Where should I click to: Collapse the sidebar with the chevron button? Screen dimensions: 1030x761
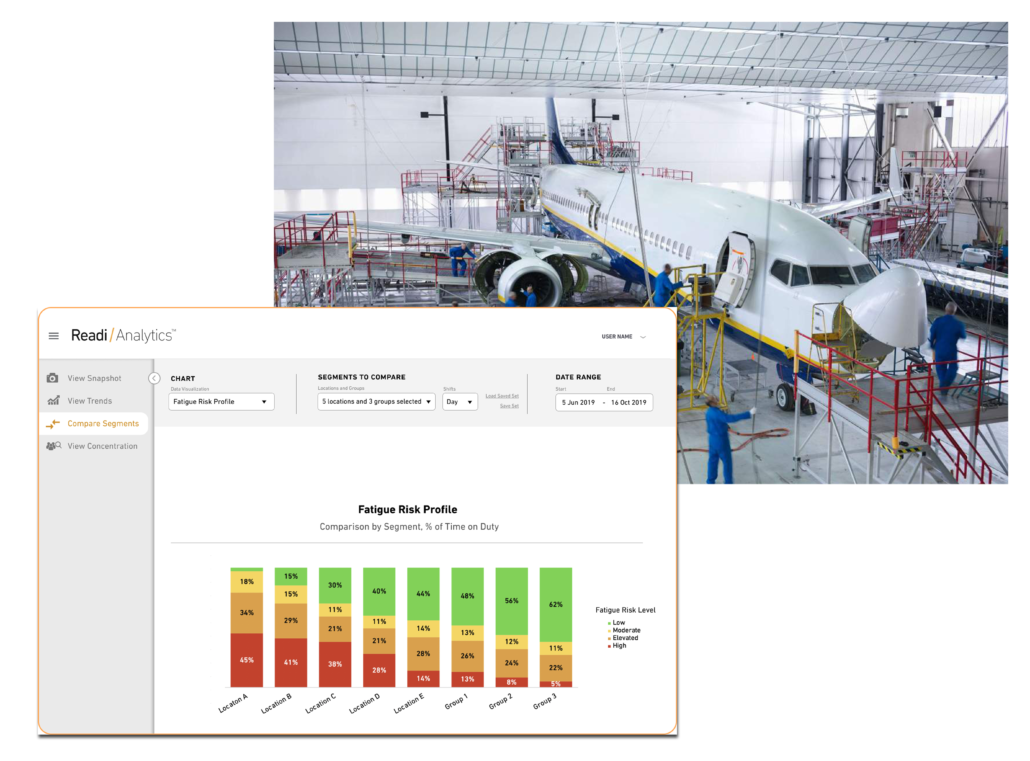[x=154, y=378]
